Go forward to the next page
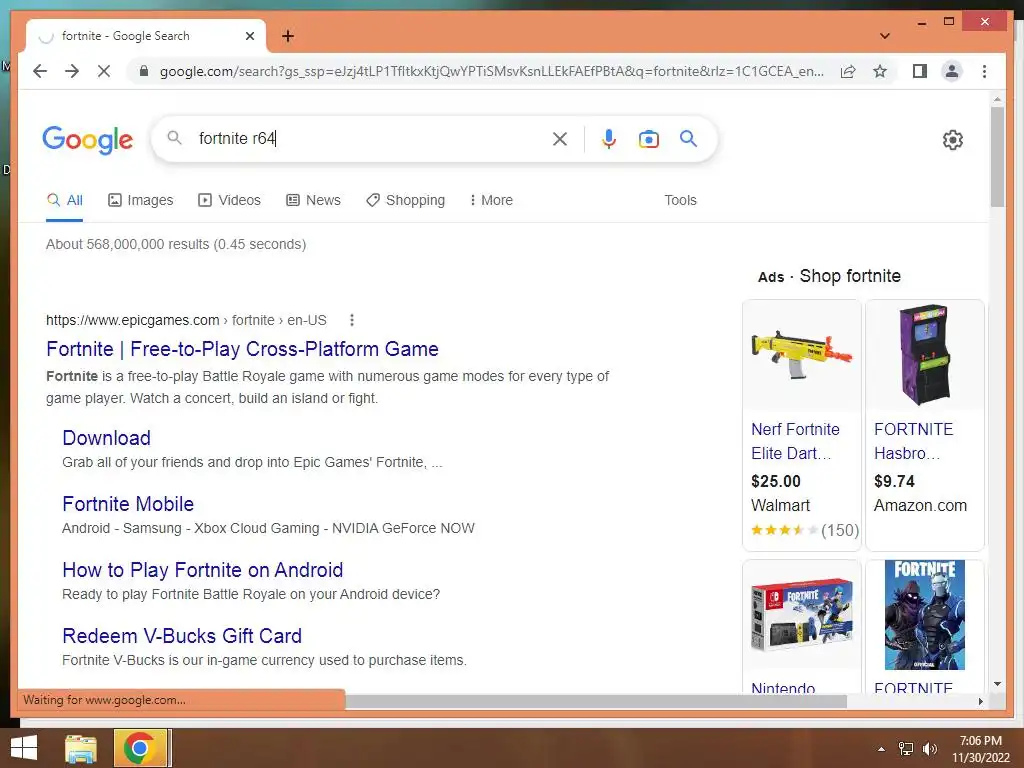Viewport: 1024px width, 768px height. [72, 71]
